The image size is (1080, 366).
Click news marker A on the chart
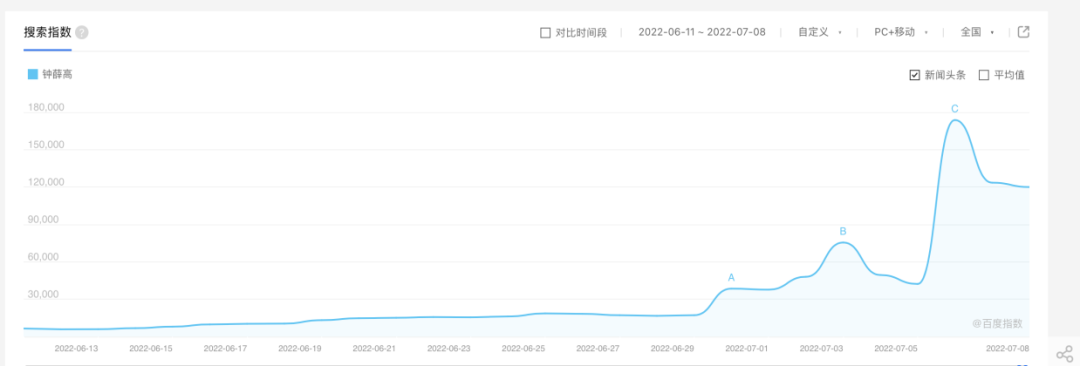(731, 278)
